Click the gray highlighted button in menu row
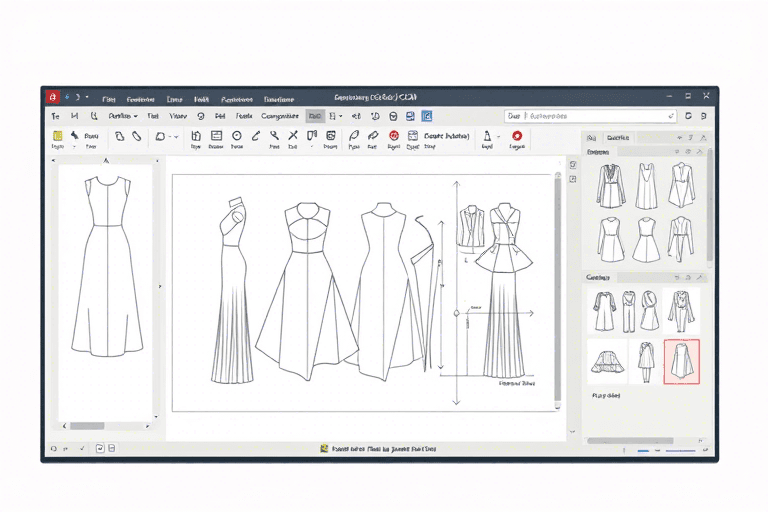Screen dimensions: 768x512 coord(315,116)
